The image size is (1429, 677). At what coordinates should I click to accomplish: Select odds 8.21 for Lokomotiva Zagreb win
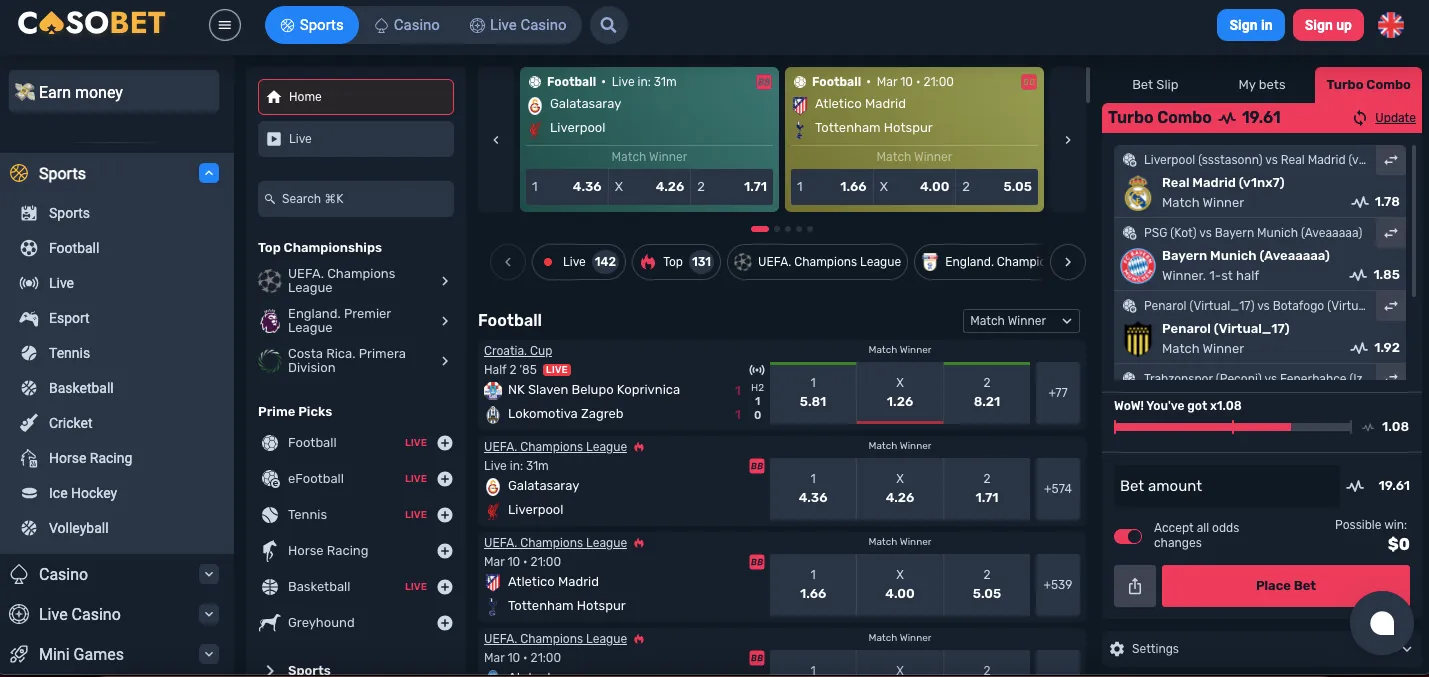(987, 393)
